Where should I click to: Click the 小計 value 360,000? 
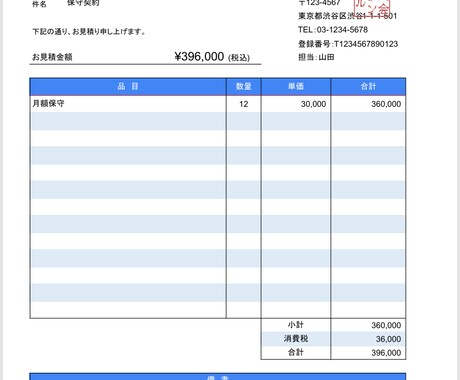(x=386, y=325)
